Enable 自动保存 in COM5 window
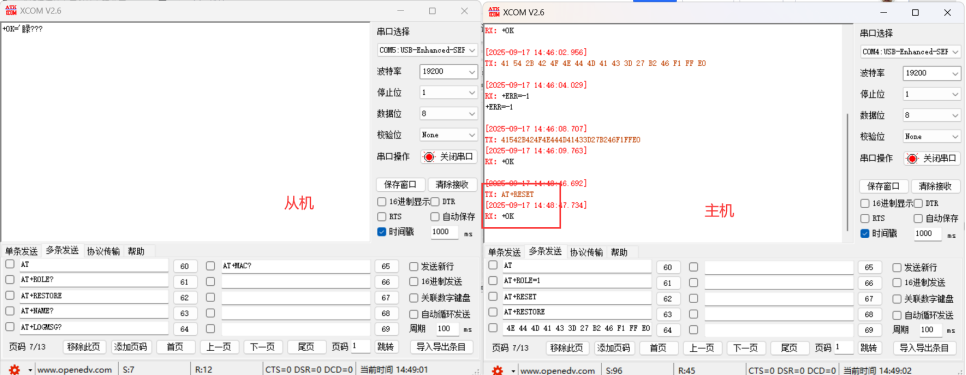Viewport: 966px width, 375px height. click(434, 217)
